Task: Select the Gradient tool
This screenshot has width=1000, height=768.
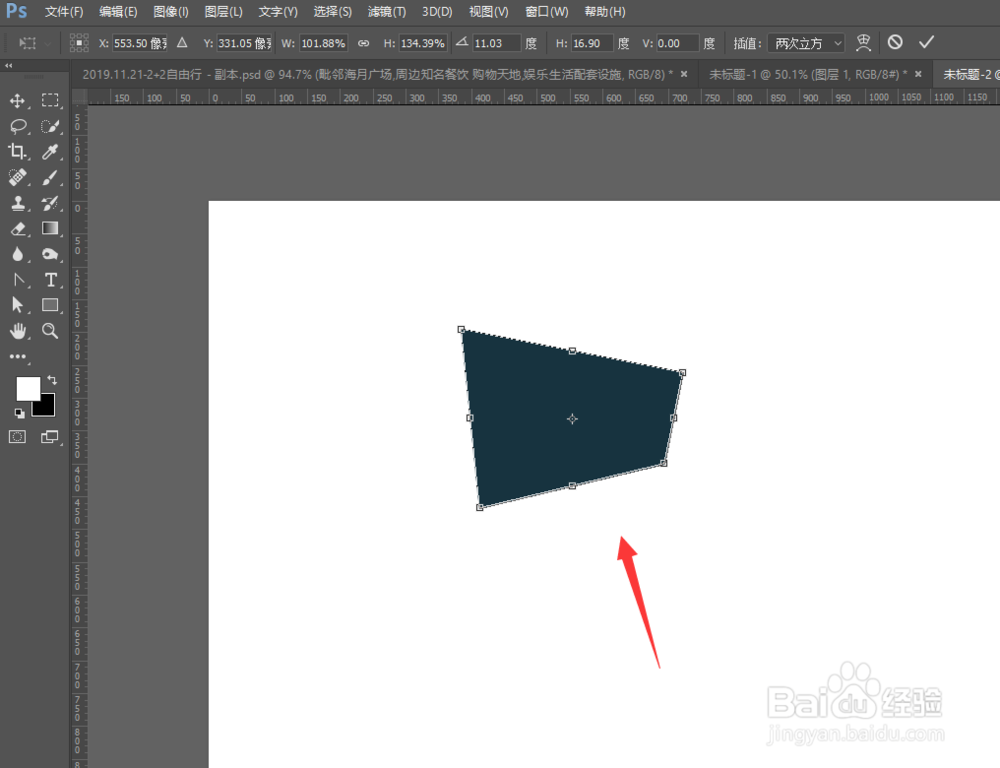Action: click(x=50, y=228)
